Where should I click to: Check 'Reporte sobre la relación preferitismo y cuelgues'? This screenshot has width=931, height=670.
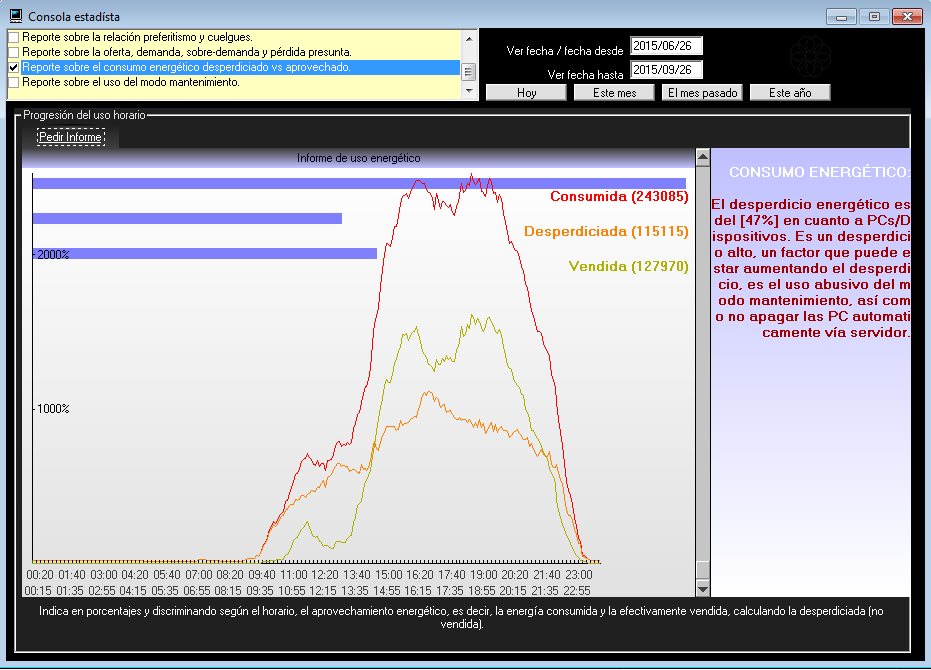pyautogui.click(x=14, y=37)
